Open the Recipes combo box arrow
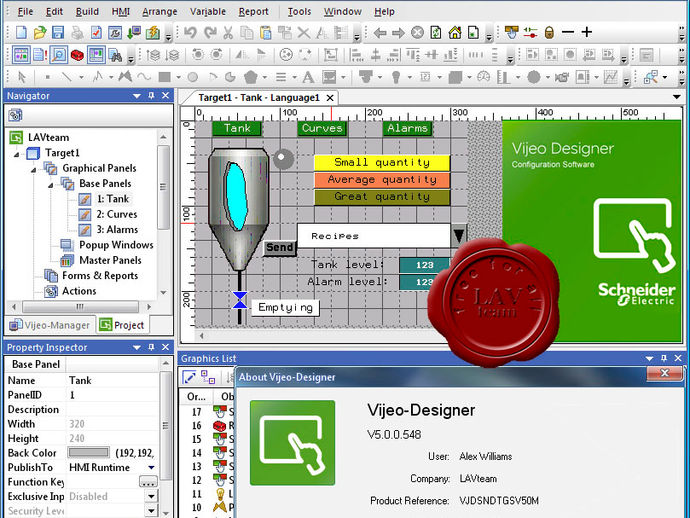This screenshot has height=518, width=690. coord(459,236)
